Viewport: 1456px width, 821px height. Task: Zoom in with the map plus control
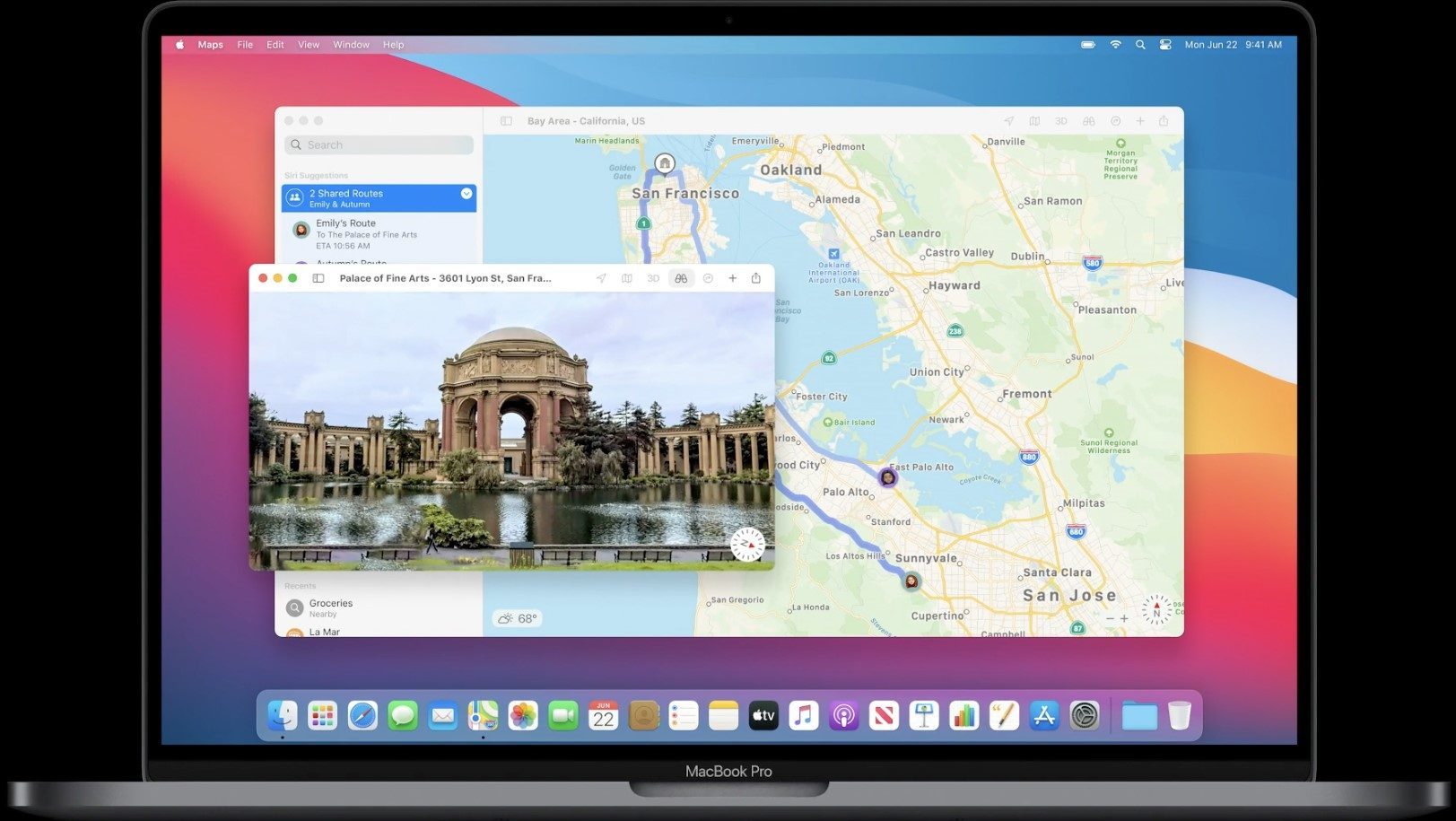(x=1124, y=618)
